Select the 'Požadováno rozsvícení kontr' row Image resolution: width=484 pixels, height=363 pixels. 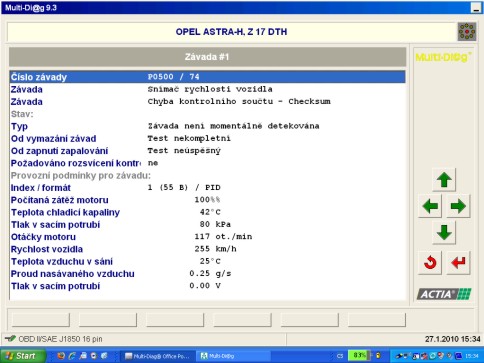tap(208, 163)
